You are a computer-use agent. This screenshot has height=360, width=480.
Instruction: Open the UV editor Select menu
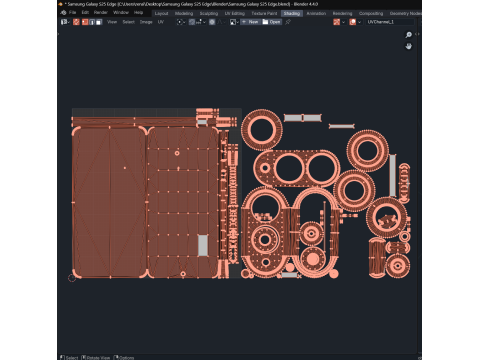(128, 22)
